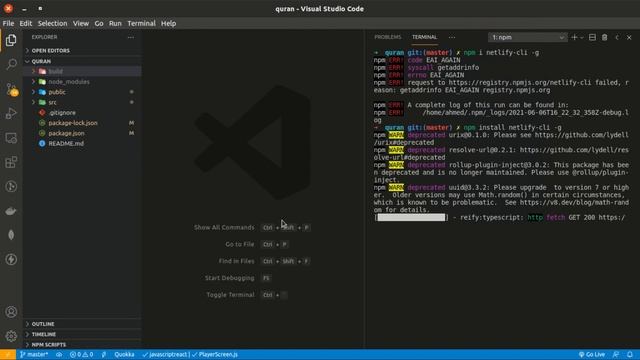Click Go Live in status bar

592,354
